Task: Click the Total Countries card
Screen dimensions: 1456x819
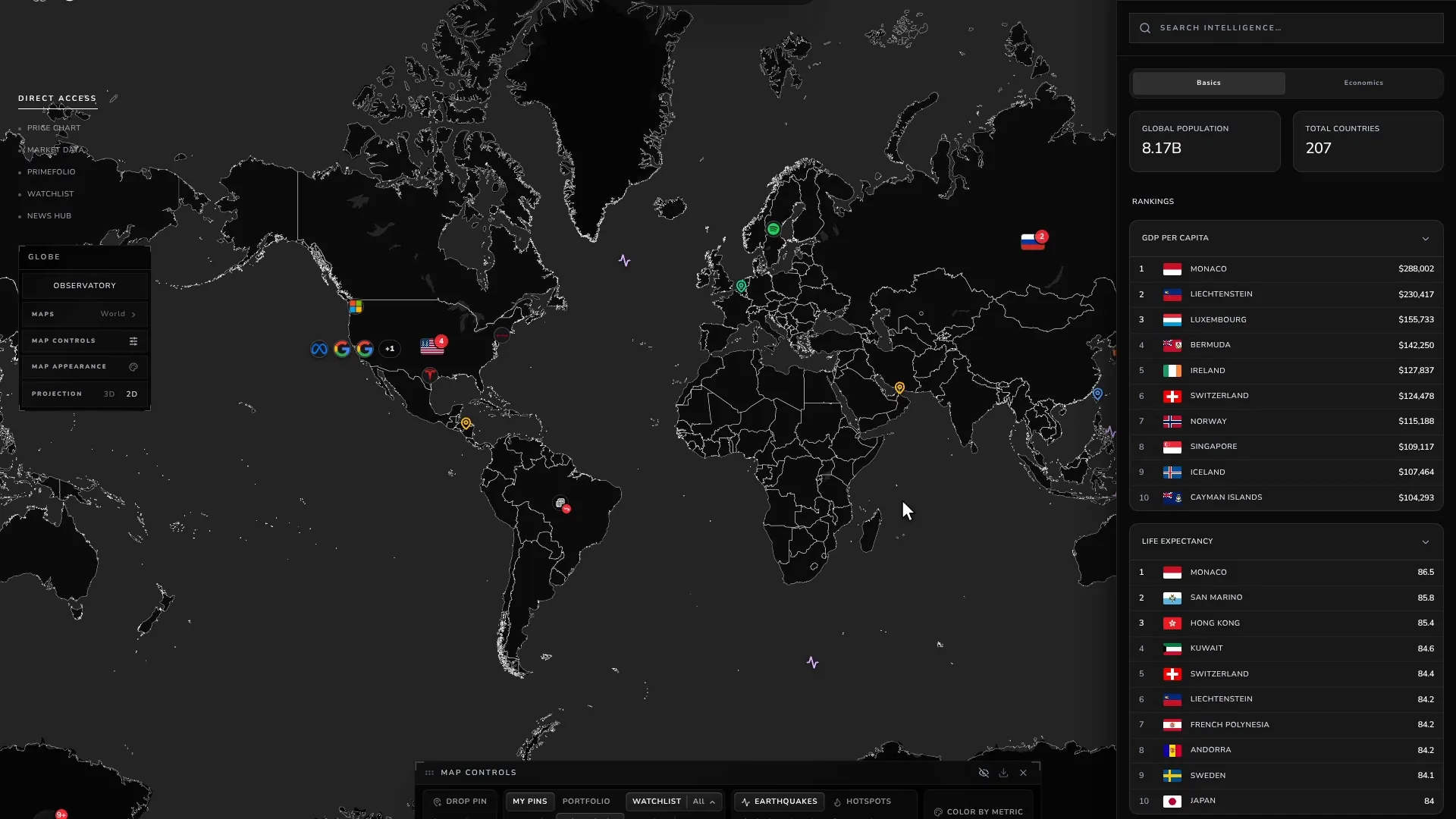Action: [x=1367, y=141]
